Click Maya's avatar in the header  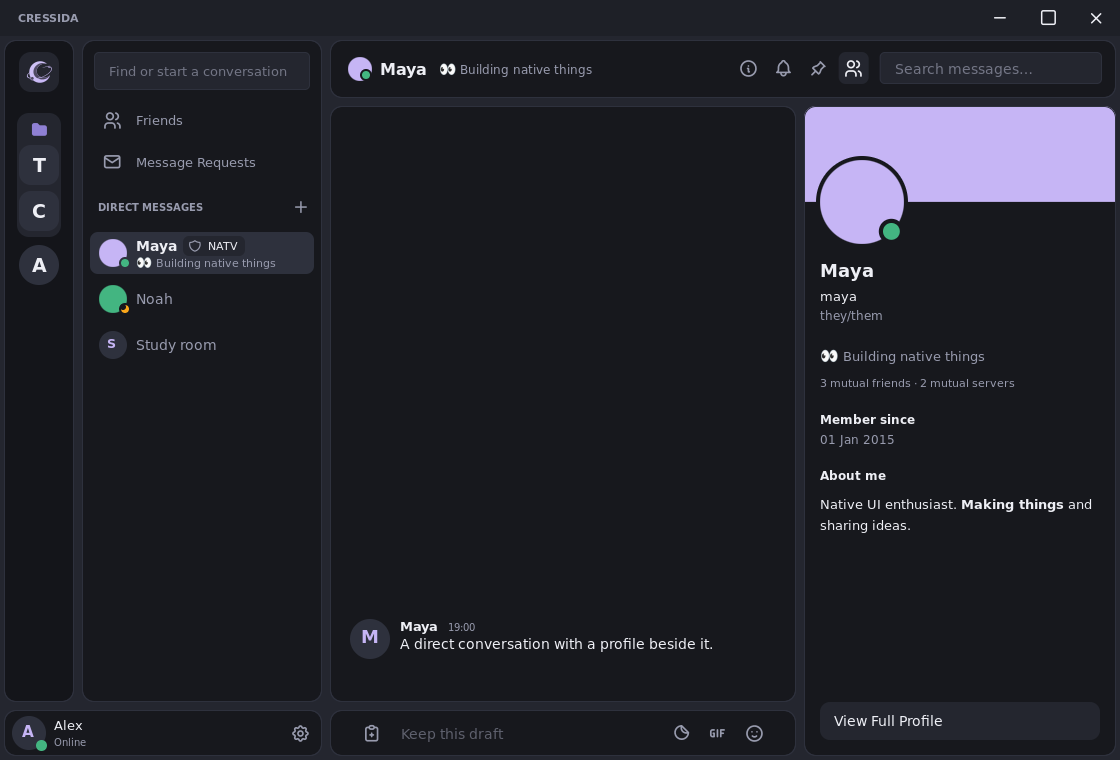pyautogui.click(x=360, y=69)
